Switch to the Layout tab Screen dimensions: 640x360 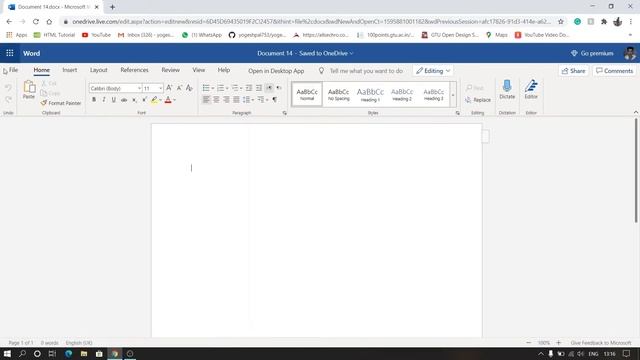point(99,70)
